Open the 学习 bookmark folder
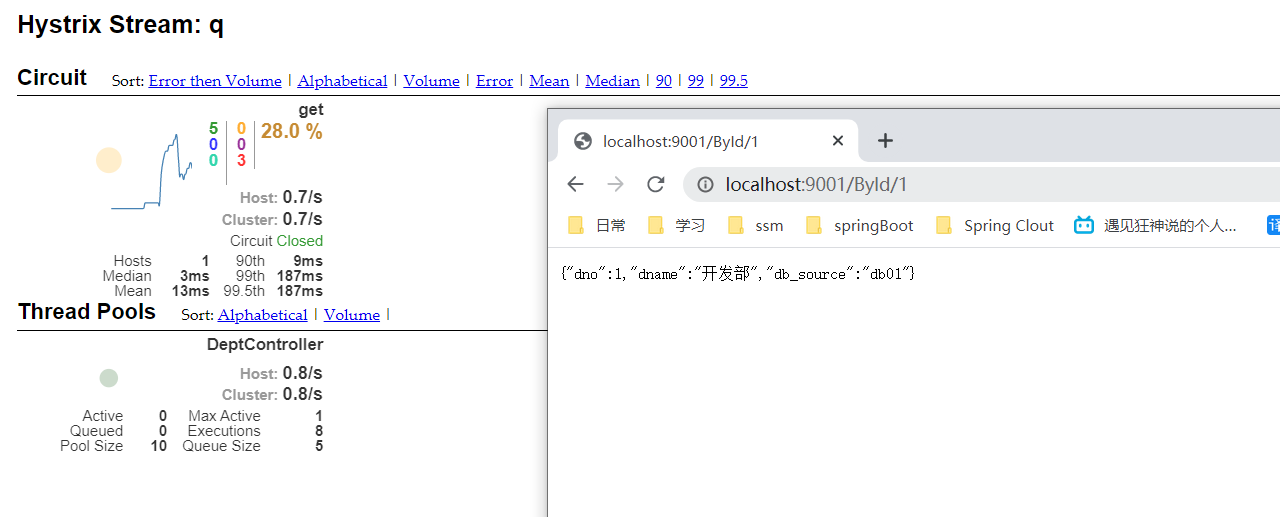This screenshot has height=517, width=1280. (677, 226)
